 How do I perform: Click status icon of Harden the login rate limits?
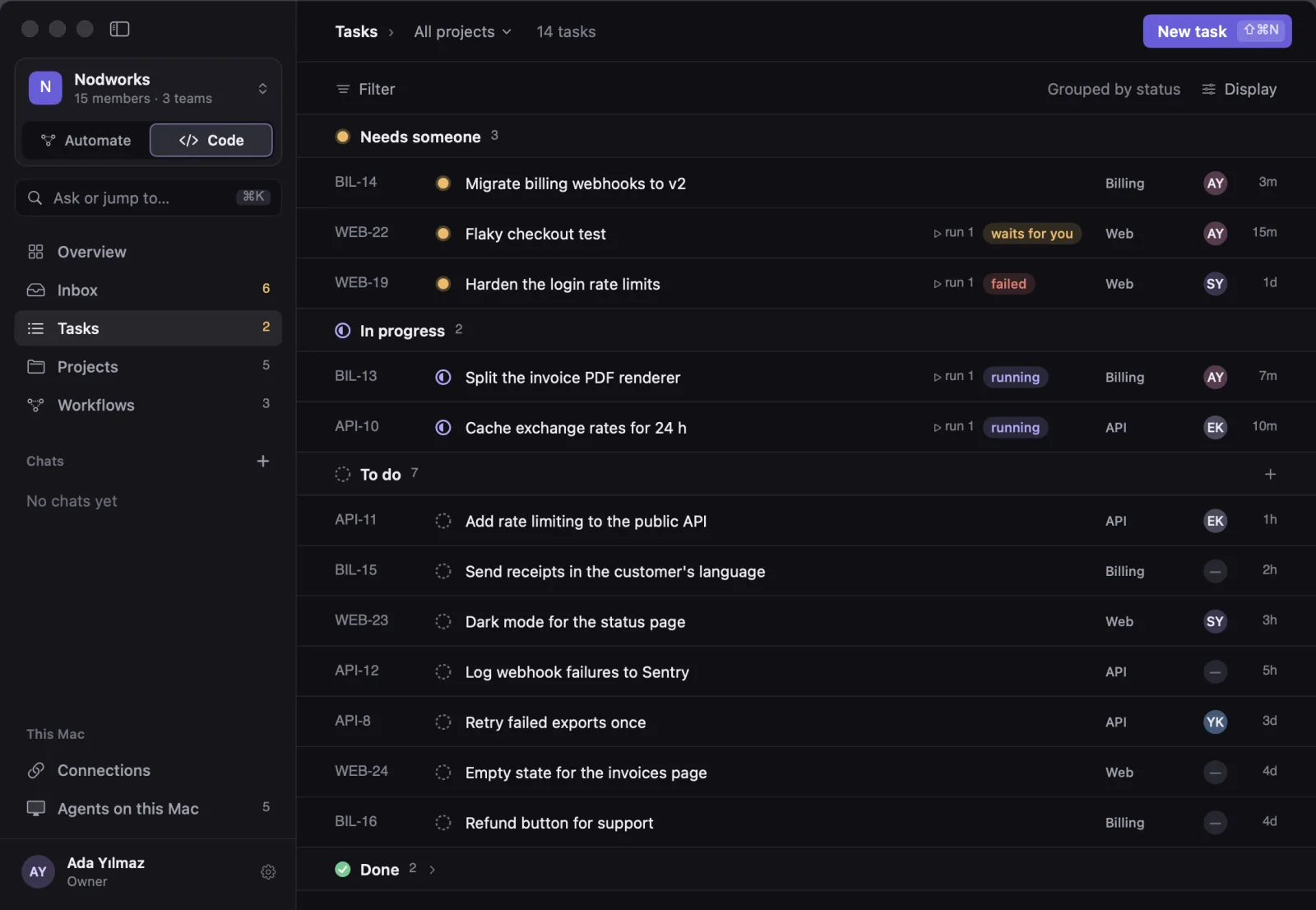tap(443, 283)
